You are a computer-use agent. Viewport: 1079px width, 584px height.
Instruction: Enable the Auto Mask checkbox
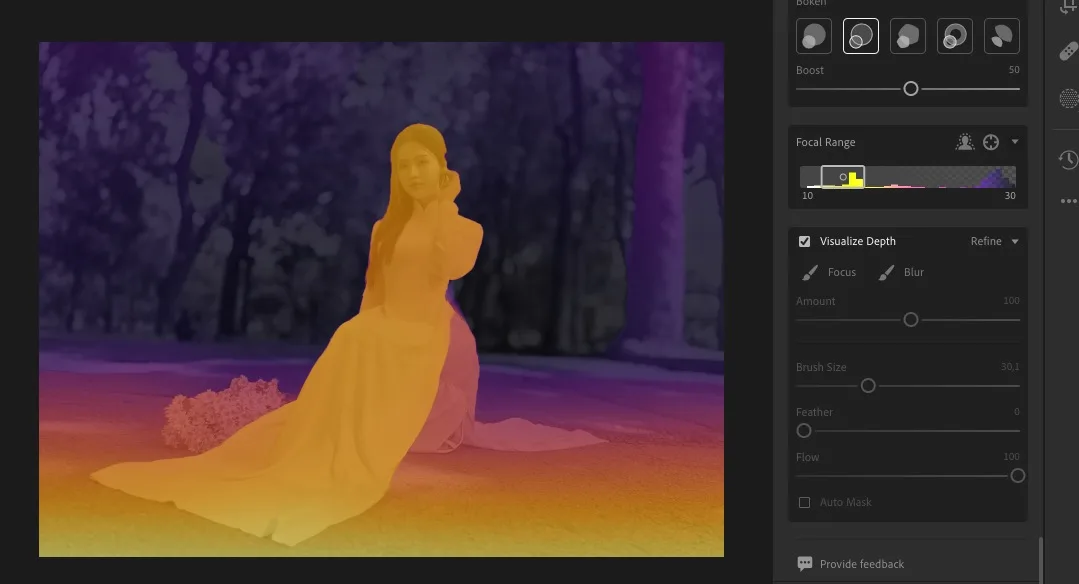[x=804, y=503]
